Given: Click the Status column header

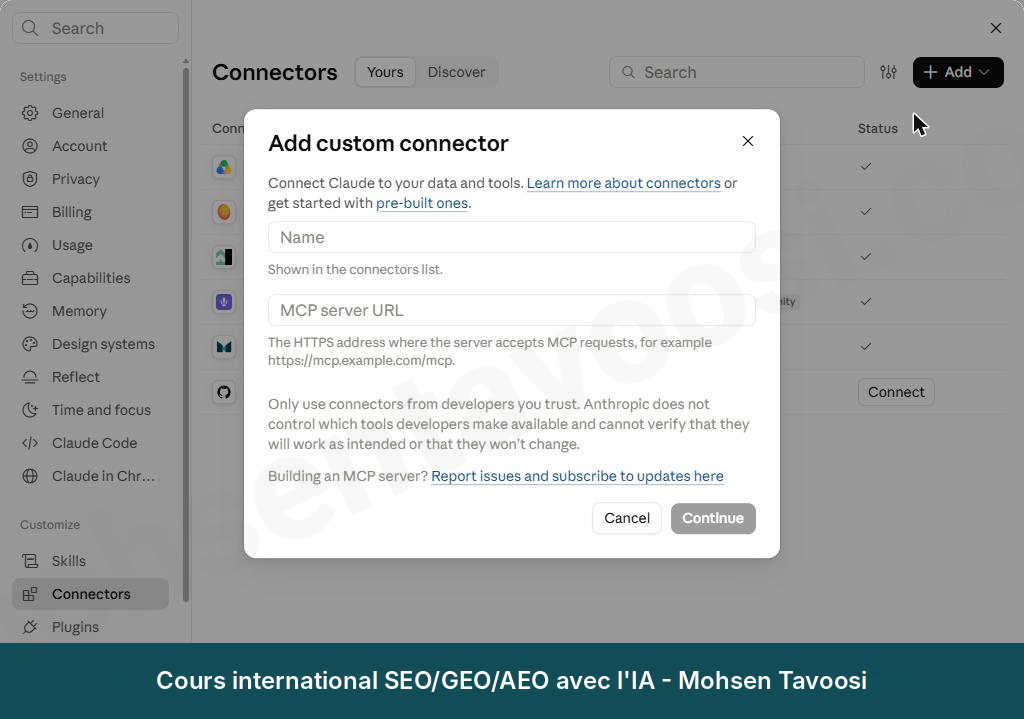Looking at the screenshot, I should coord(878,129).
